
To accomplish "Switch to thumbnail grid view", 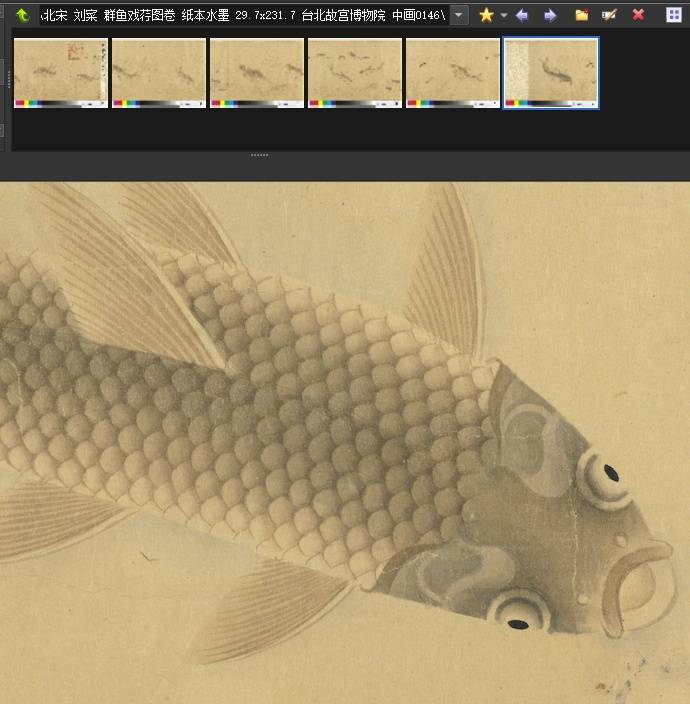I will point(673,15).
